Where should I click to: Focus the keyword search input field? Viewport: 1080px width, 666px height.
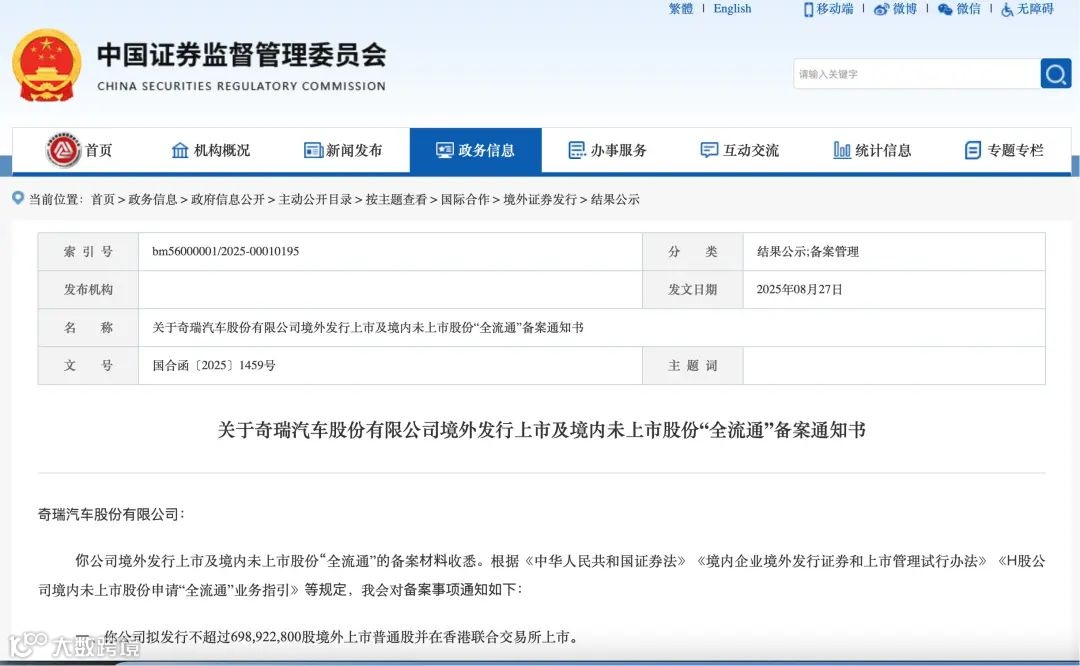[917, 74]
